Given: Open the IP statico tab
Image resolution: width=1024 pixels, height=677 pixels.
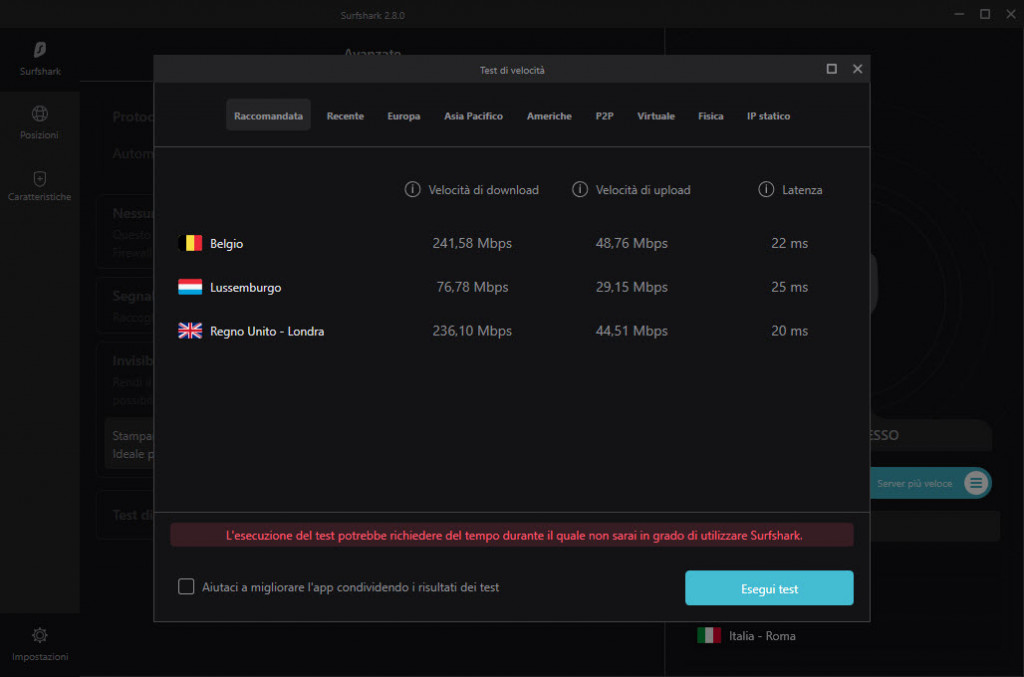Looking at the screenshot, I should 769,116.
